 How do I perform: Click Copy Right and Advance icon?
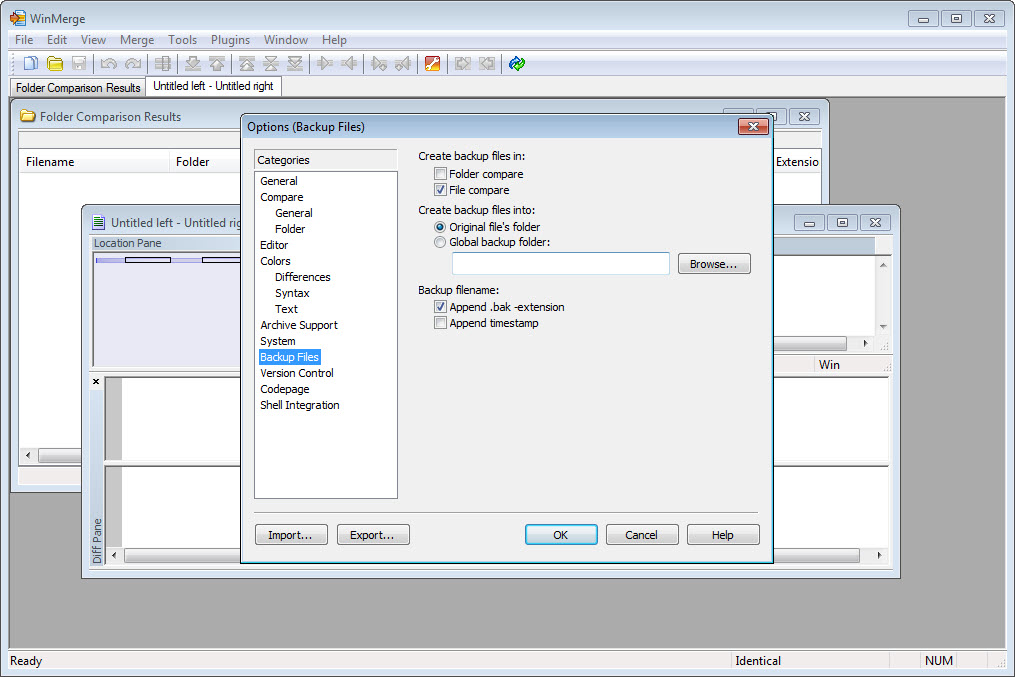(x=379, y=63)
